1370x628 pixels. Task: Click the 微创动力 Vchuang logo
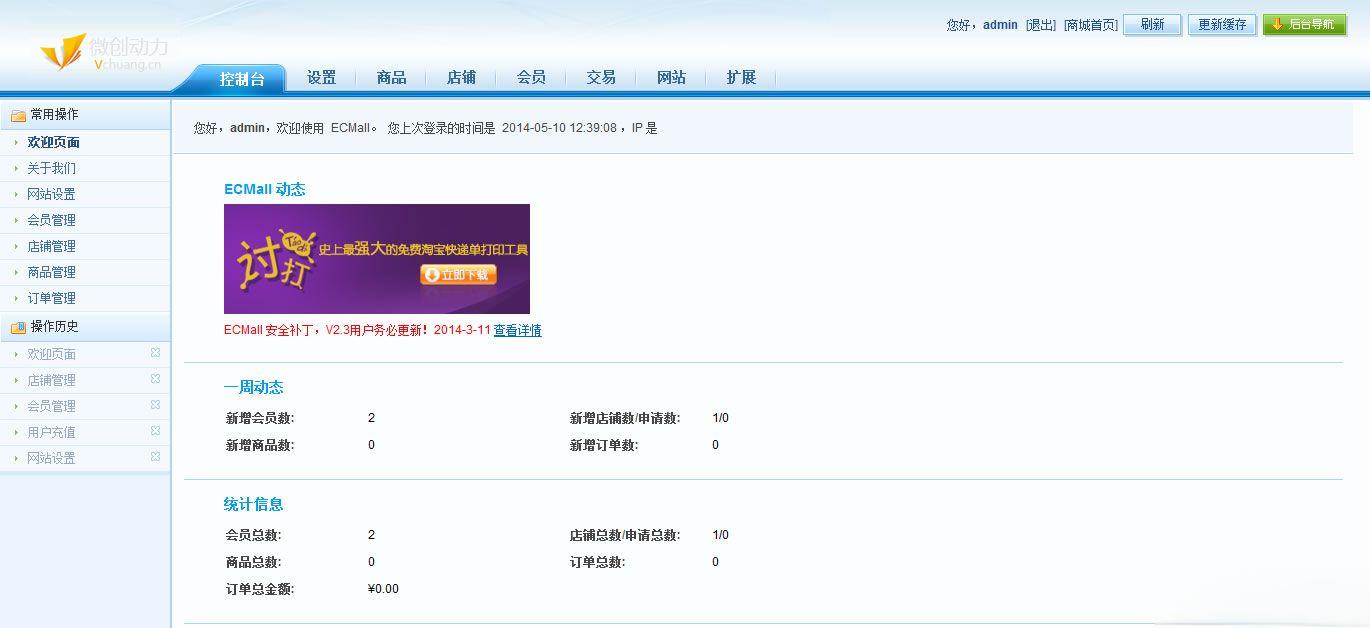click(x=104, y=53)
